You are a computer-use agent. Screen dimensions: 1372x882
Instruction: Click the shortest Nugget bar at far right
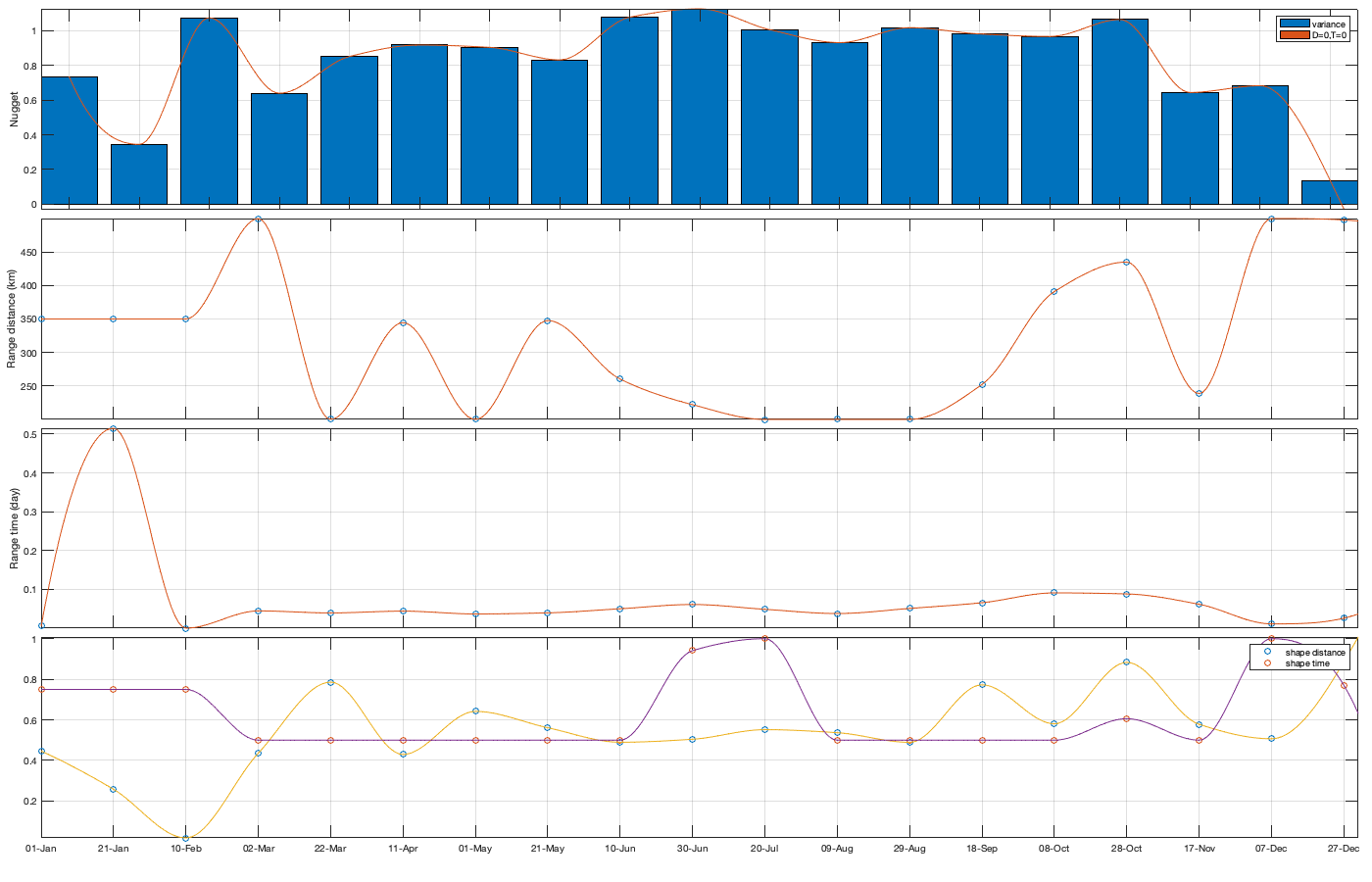tap(1329, 192)
